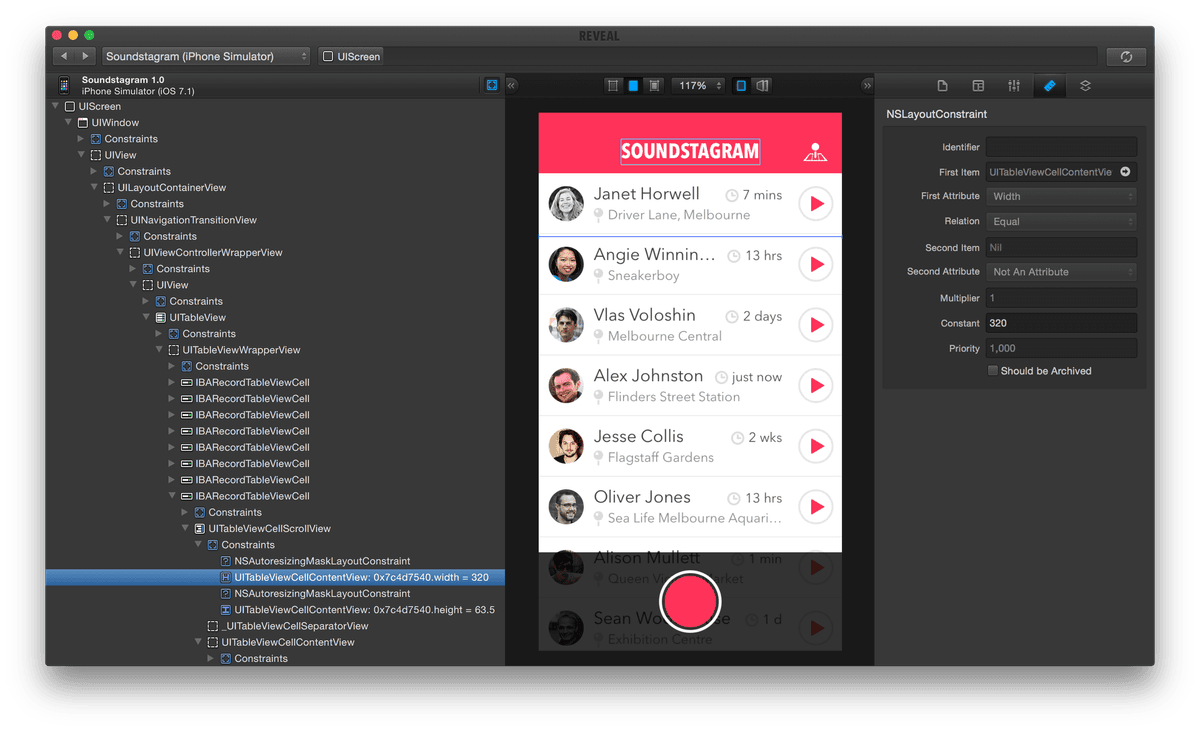Open the Application inspector tab (document icon)
The image size is (1200, 731).
(x=942, y=86)
